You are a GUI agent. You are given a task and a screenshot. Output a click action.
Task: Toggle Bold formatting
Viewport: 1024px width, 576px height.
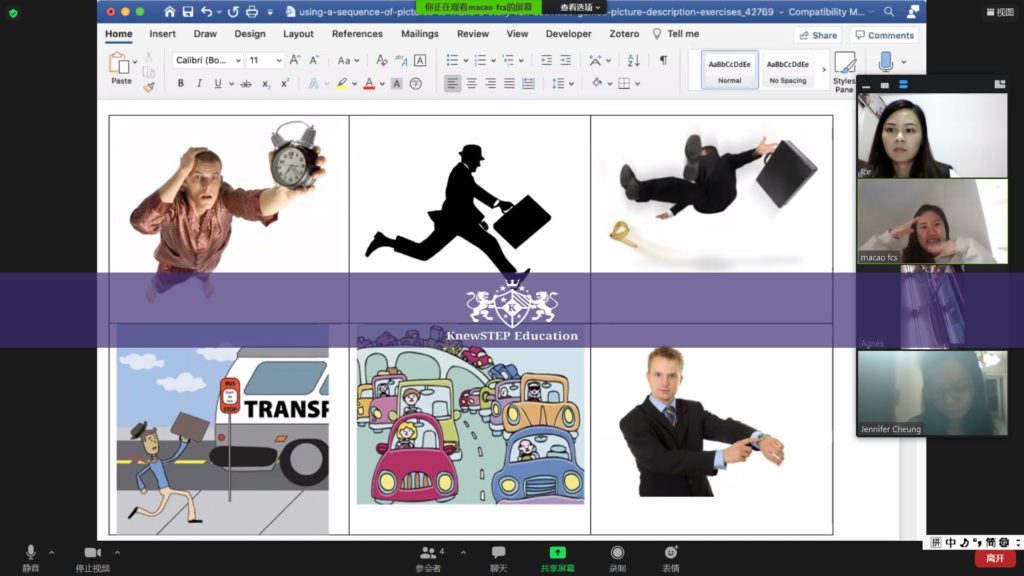point(181,84)
